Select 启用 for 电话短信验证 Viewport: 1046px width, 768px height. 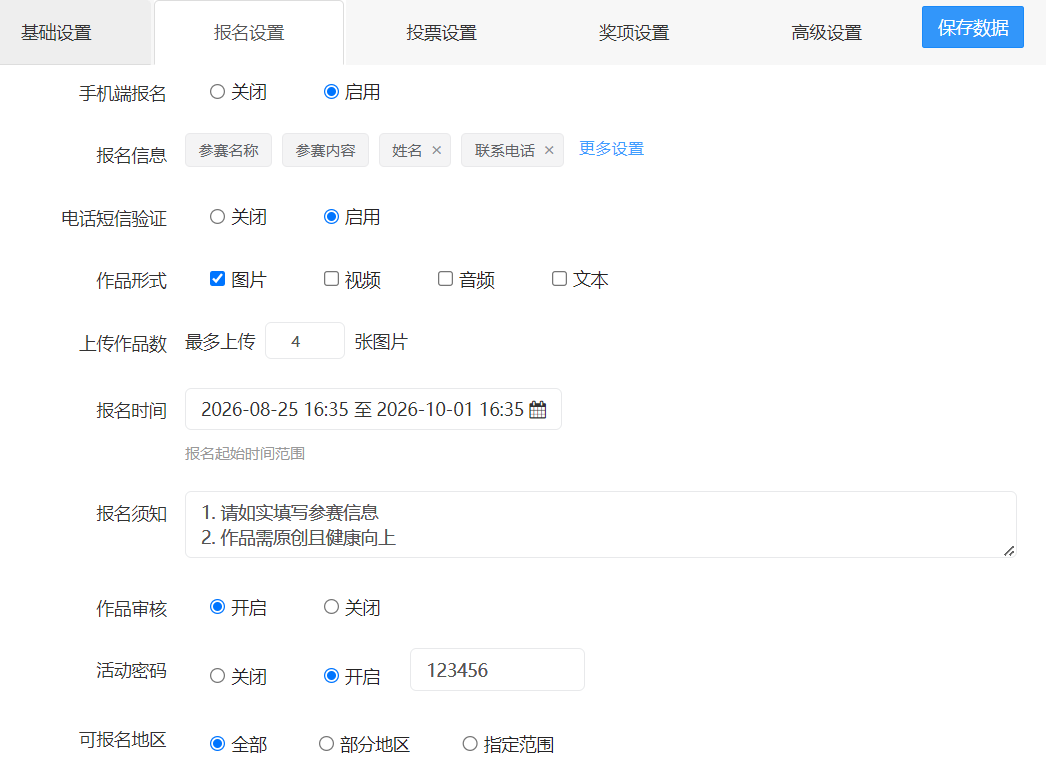point(332,217)
